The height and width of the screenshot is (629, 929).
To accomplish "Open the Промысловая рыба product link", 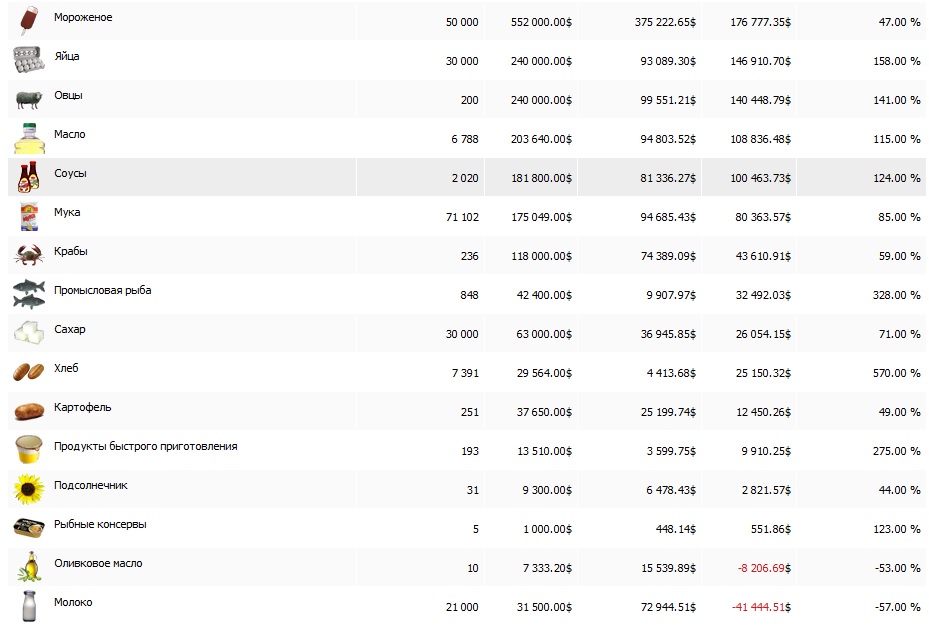I will click(x=102, y=291).
